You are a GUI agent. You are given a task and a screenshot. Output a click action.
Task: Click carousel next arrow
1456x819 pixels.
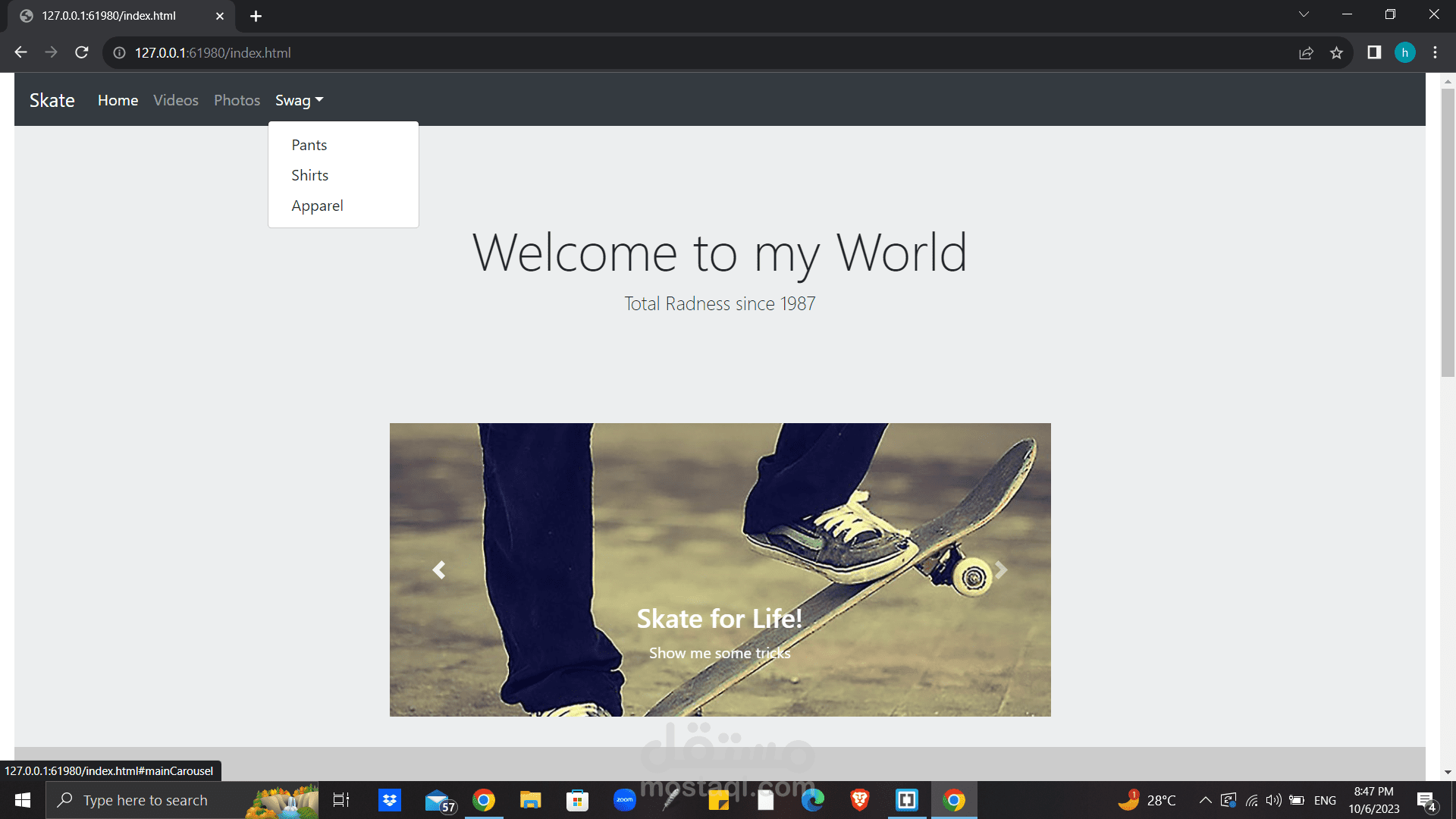pyautogui.click(x=1001, y=570)
